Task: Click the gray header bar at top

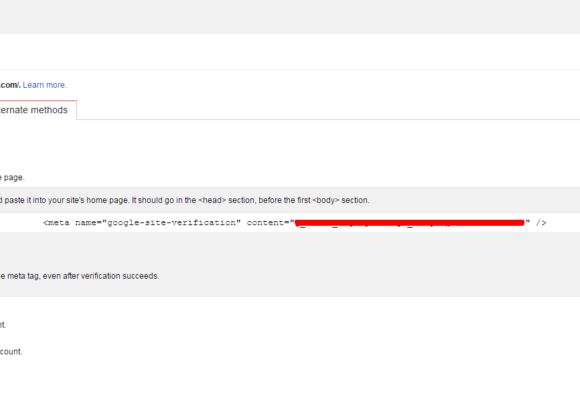Action: pyautogui.click(x=290, y=17)
